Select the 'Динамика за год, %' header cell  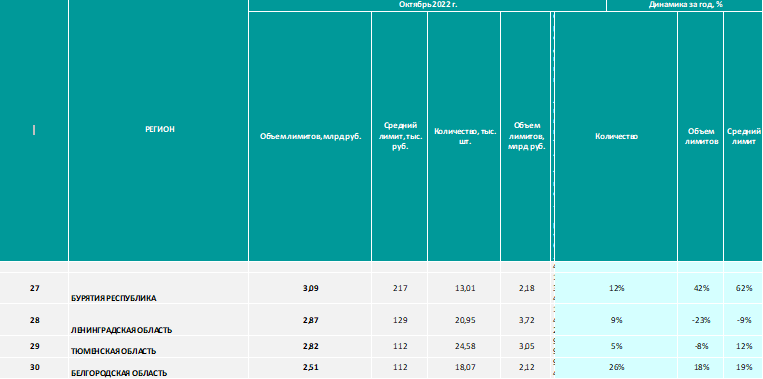pyautogui.click(x=685, y=5)
